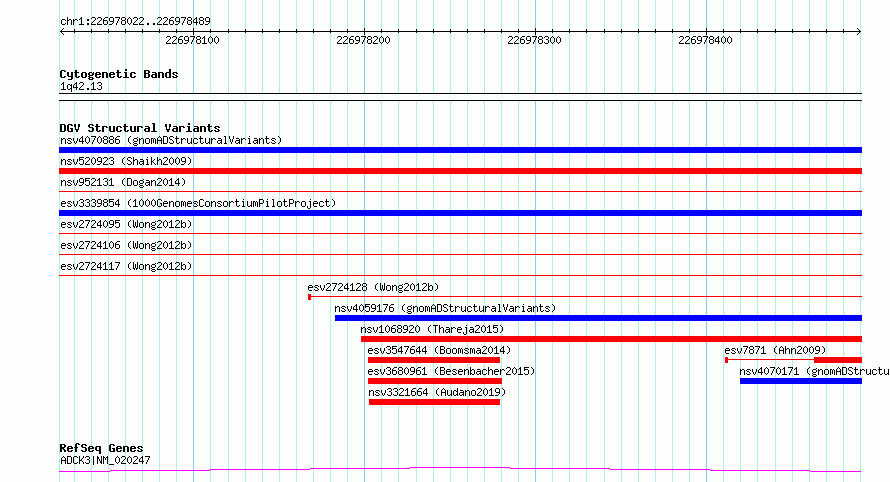
Task: Click the blue bar under nsv4070886
Action: (460, 150)
